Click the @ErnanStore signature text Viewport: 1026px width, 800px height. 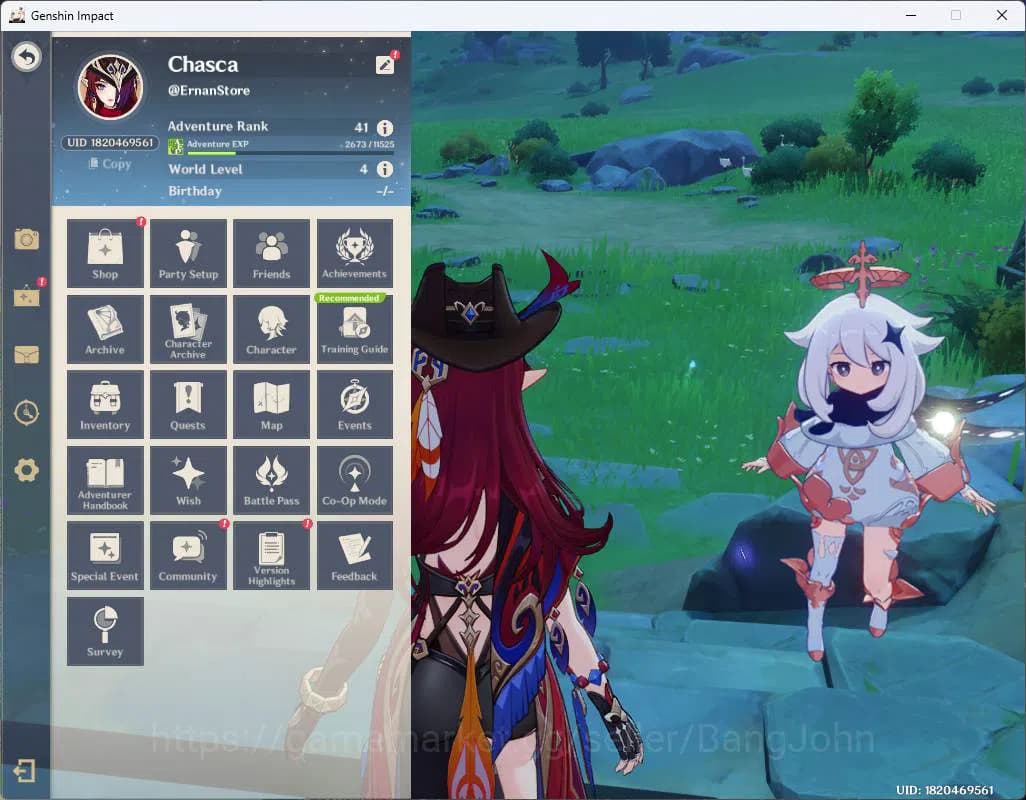click(209, 91)
